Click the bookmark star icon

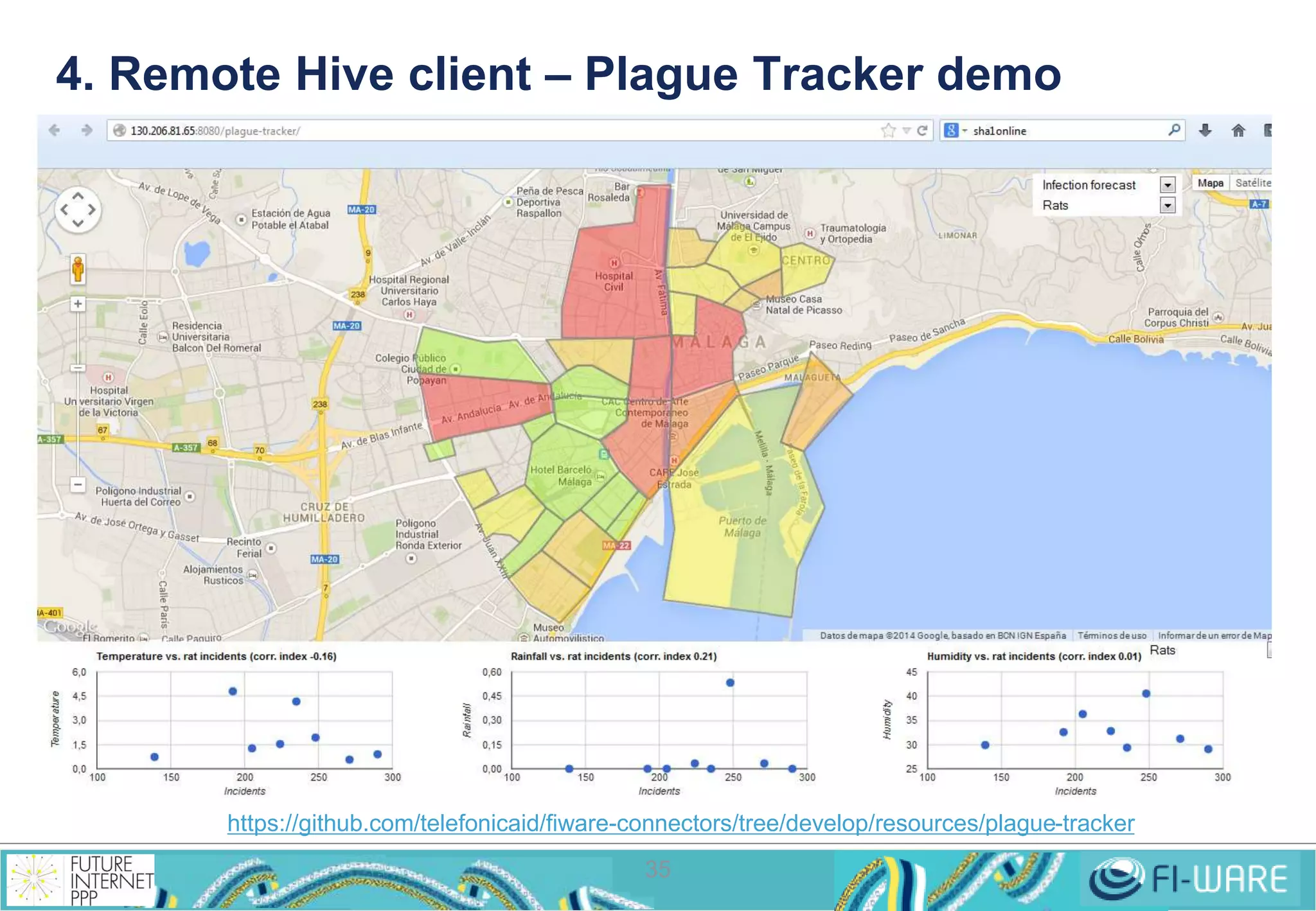coord(888,130)
